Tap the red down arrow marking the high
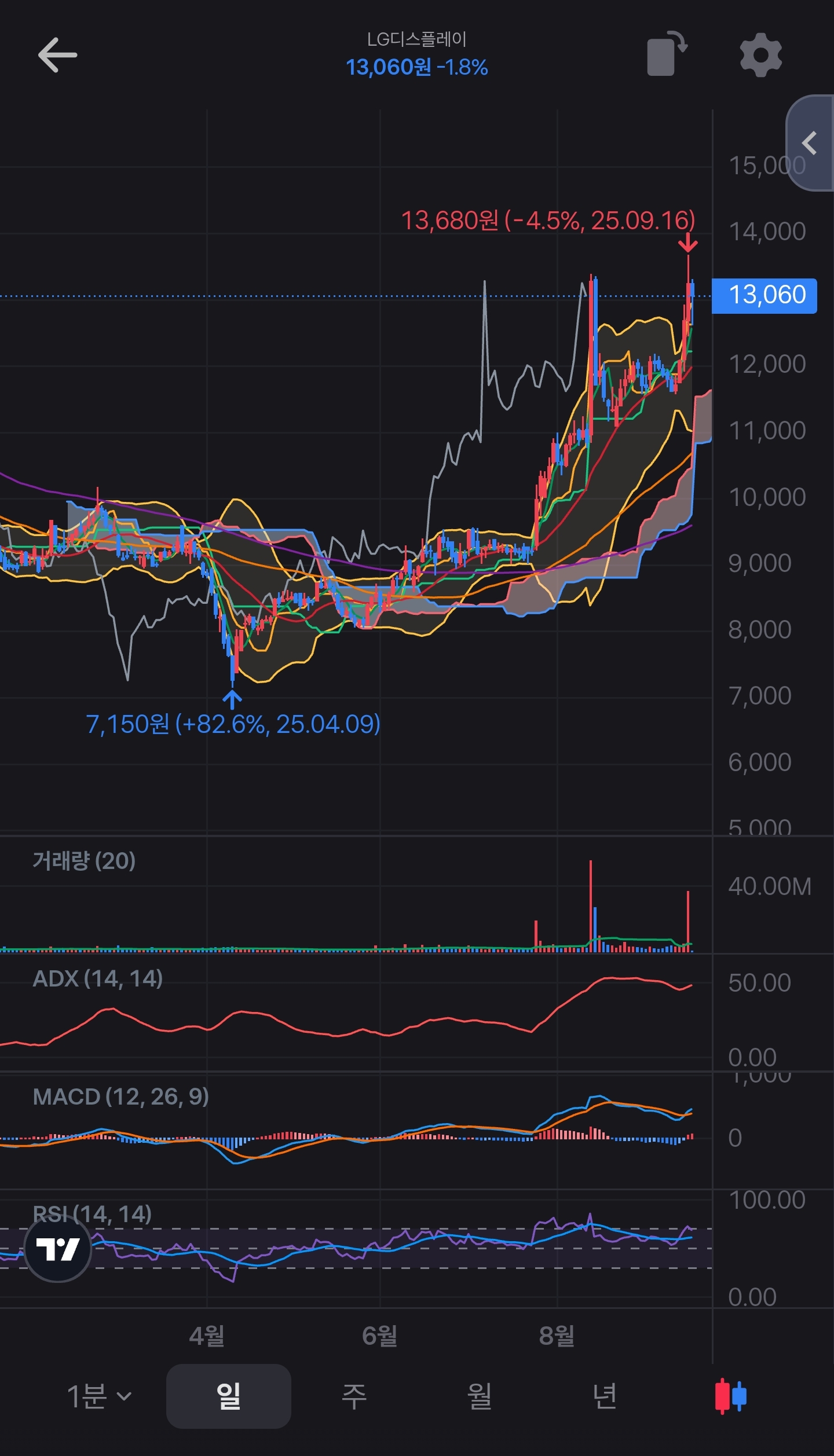The height and width of the screenshot is (1456, 834). [688, 243]
